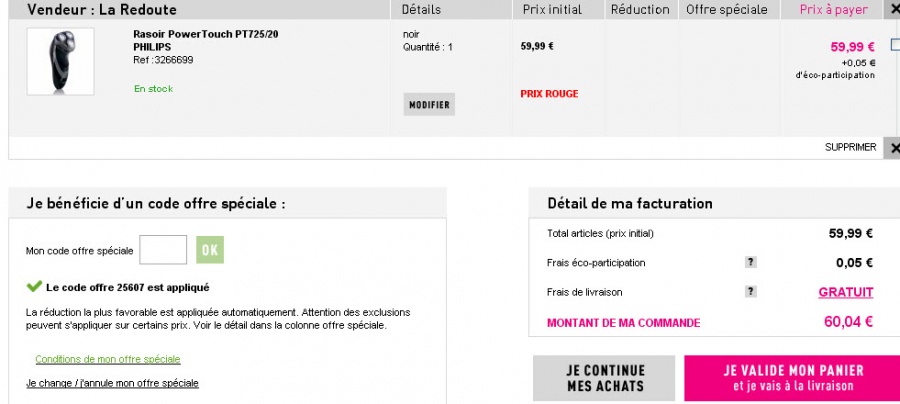Click the help icon beside Frais éco-participation
Image resolution: width=900 pixels, height=404 pixels.
coord(751,263)
